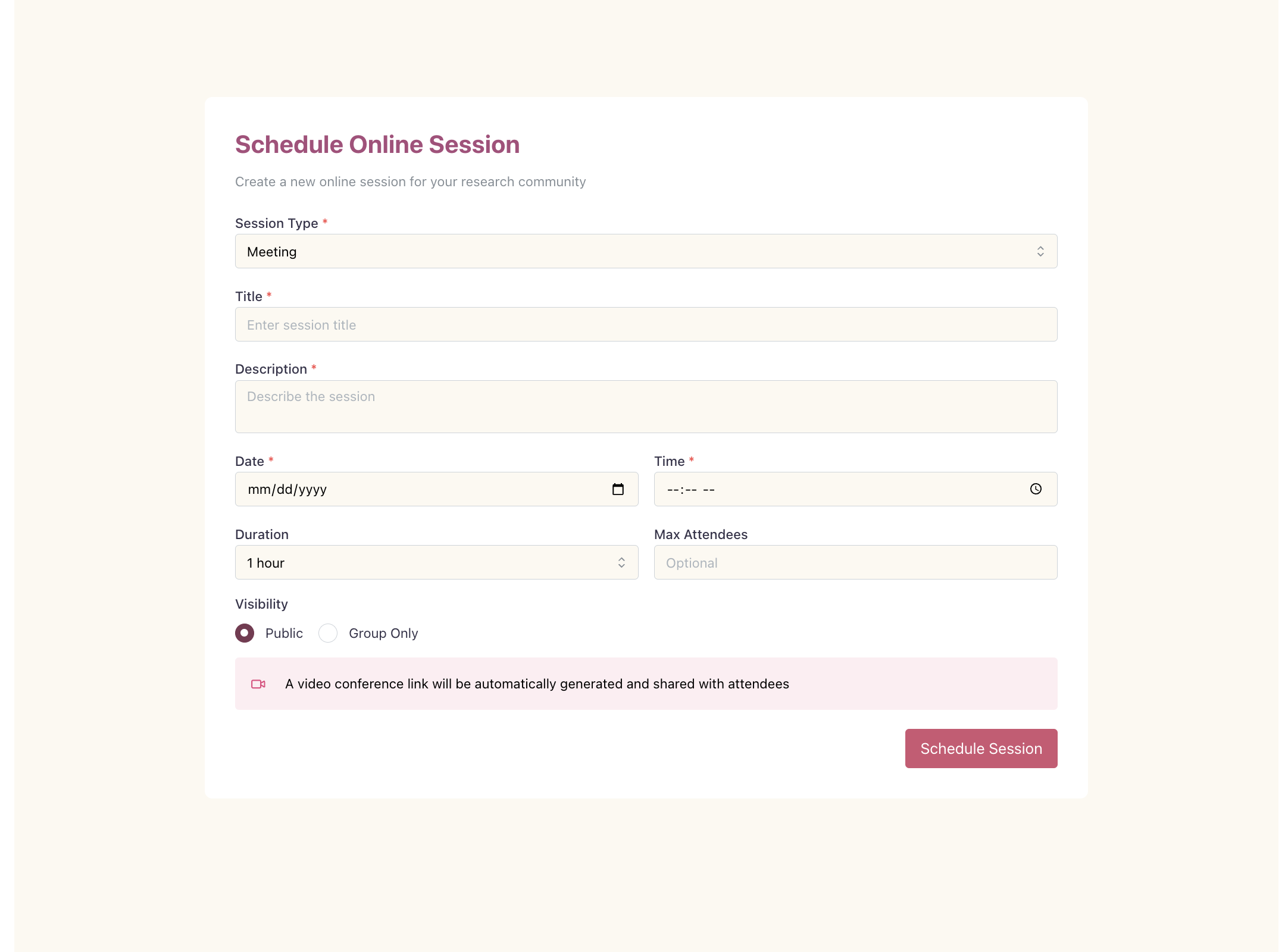
Task: Expand the Duration dropdown showing 1 hour
Action: click(437, 562)
